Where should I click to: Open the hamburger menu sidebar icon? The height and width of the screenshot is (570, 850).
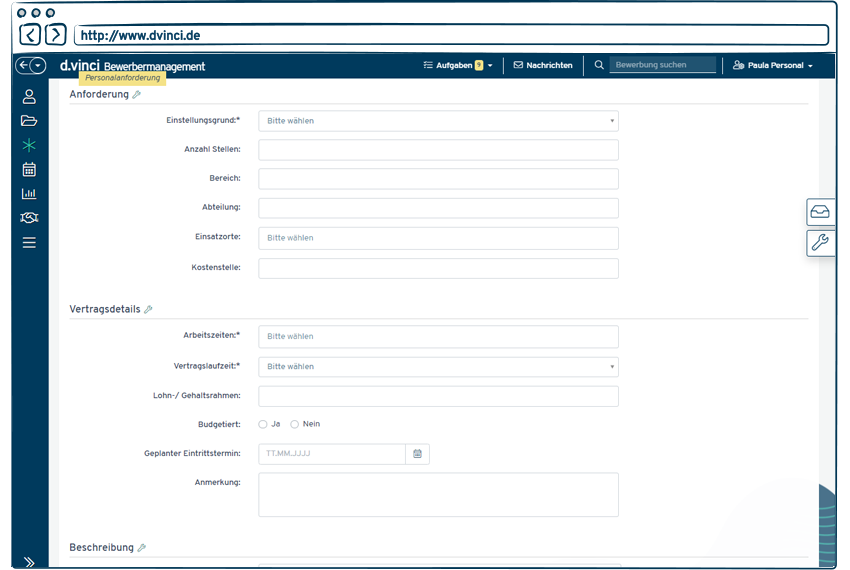(x=29, y=242)
